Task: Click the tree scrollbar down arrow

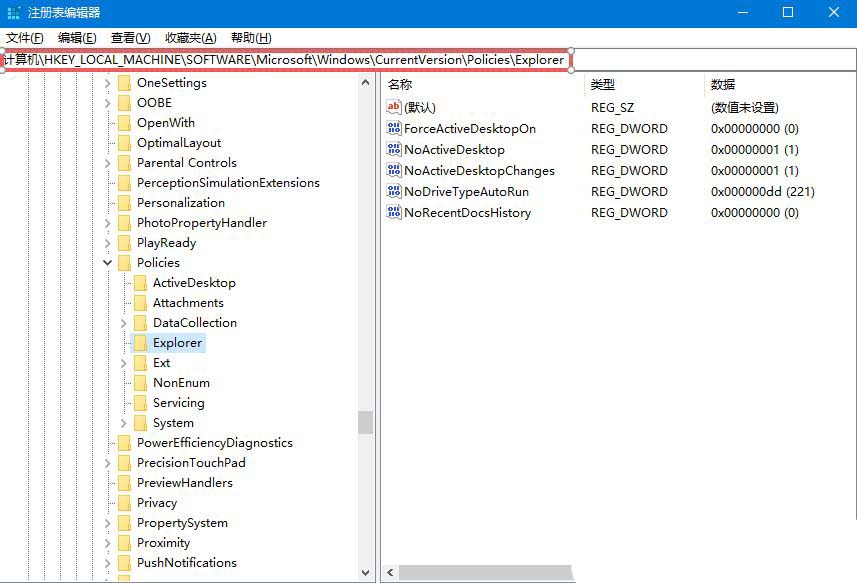Action: pos(367,571)
